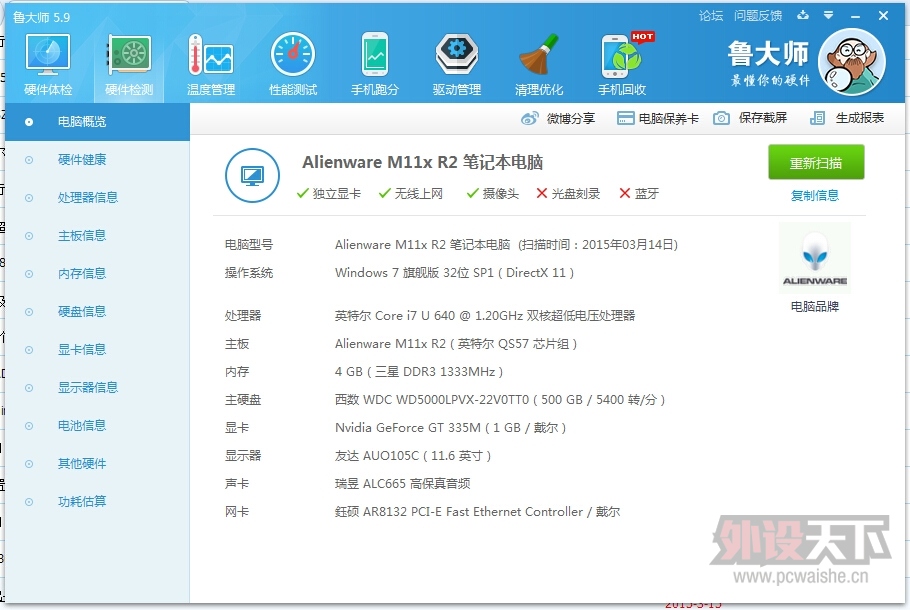The height and width of the screenshot is (610, 910).
Task: Click the Windows 7 旗舰版 operating system value
Action: point(454,273)
